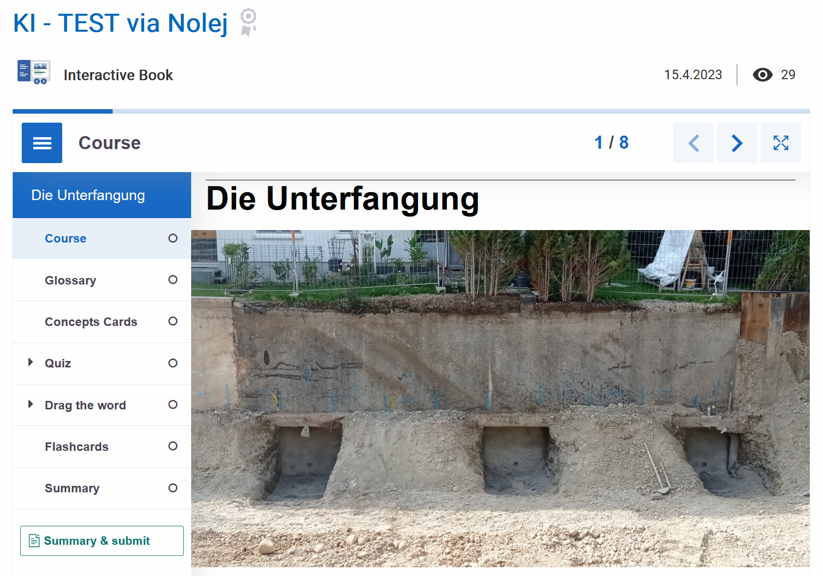Click the document icon in Summary & submit
Image resolution: width=823 pixels, height=576 pixels.
34,540
